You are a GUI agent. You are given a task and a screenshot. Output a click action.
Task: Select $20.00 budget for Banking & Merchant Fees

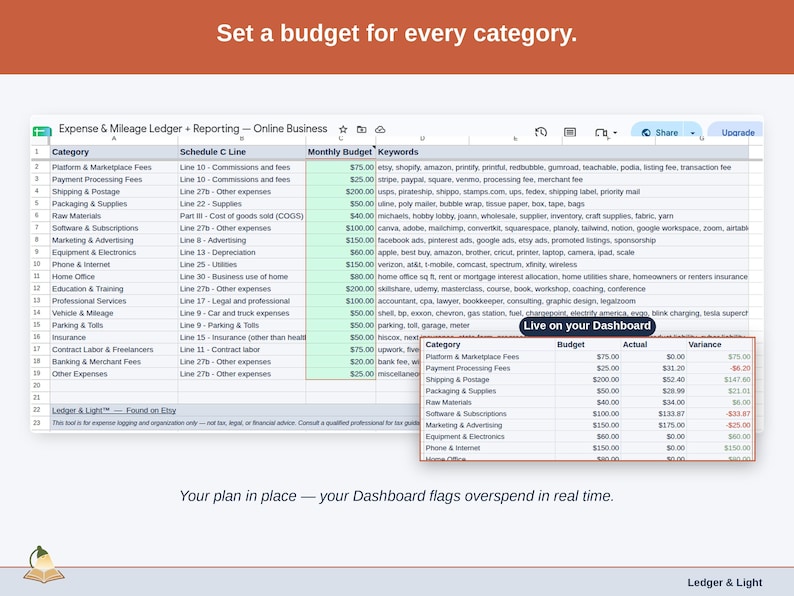(x=340, y=362)
